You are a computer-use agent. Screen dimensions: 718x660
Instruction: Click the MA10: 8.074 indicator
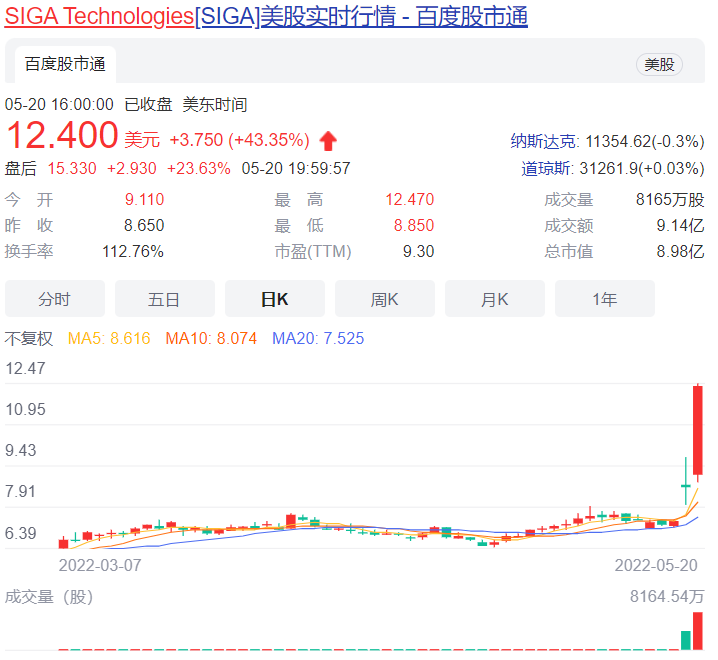coord(211,338)
